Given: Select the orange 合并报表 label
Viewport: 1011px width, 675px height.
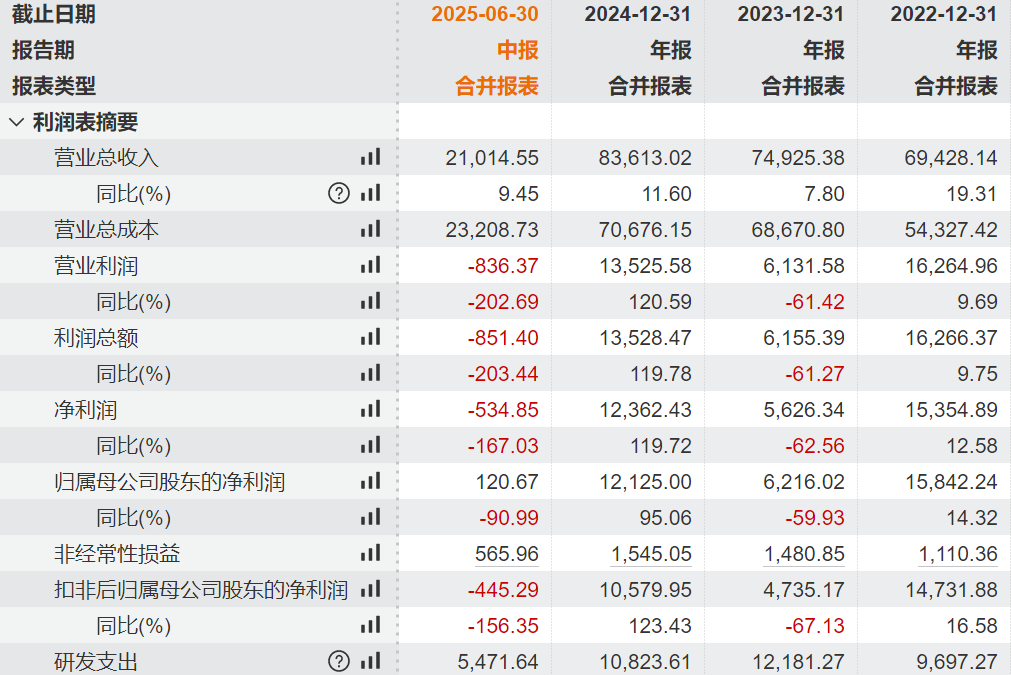Looking at the screenshot, I should [x=496, y=86].
